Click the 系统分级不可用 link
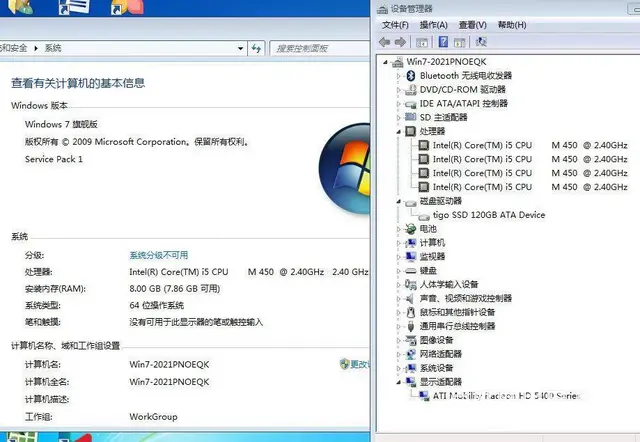Viewport: 640px width, 442px height. [159, 255]
